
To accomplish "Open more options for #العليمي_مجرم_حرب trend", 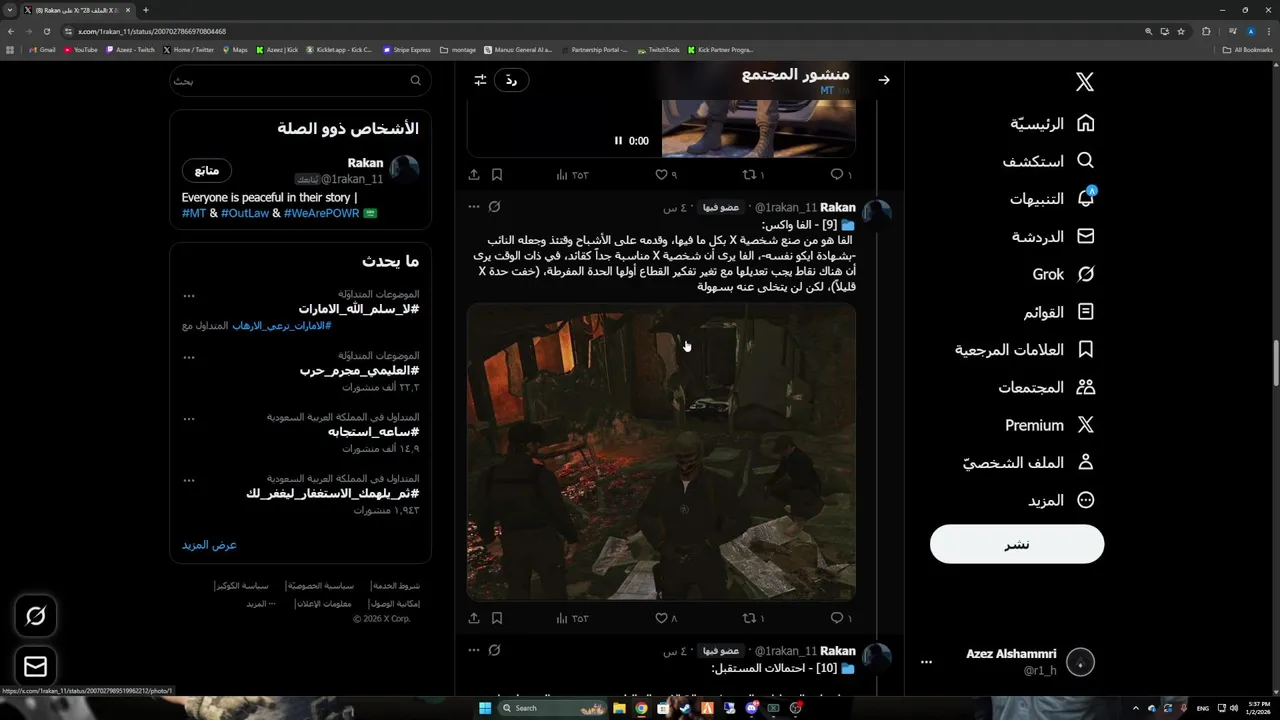I will click(x=189, y=357).
